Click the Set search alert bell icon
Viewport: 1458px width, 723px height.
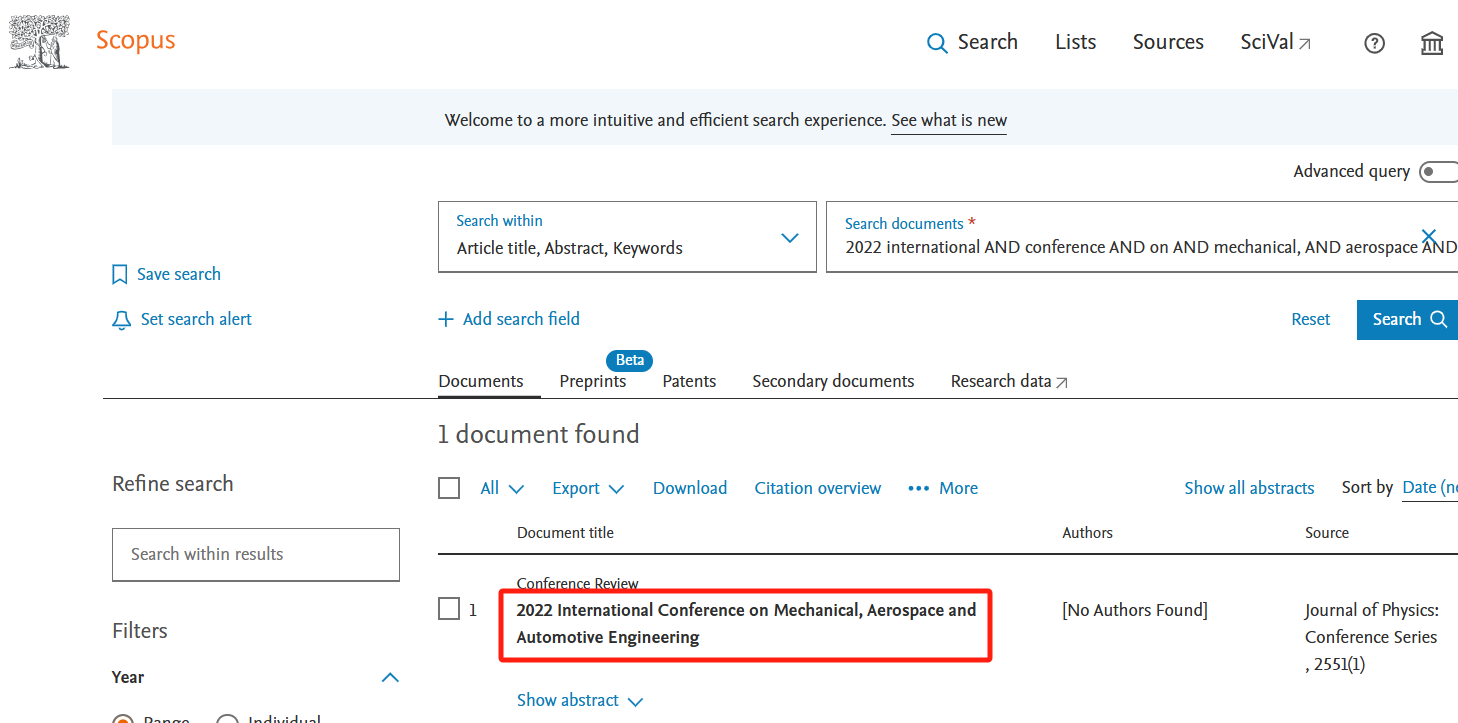(x=121, y=320)
